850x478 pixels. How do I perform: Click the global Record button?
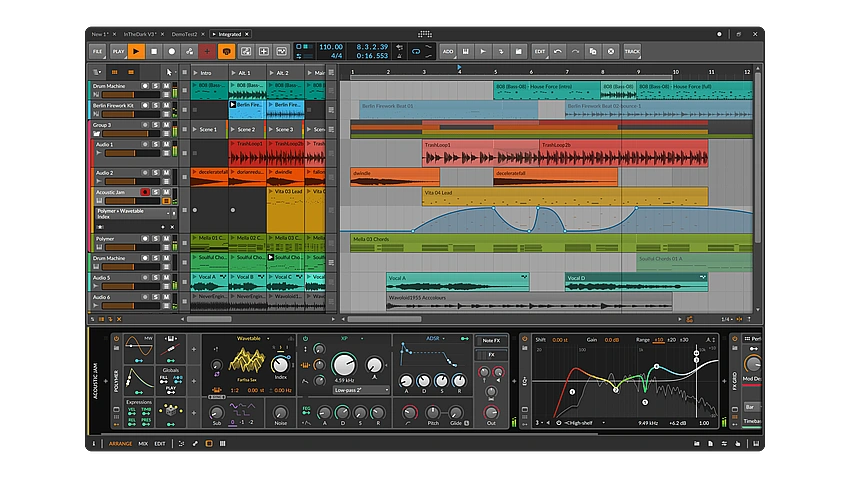pos(172,51)
